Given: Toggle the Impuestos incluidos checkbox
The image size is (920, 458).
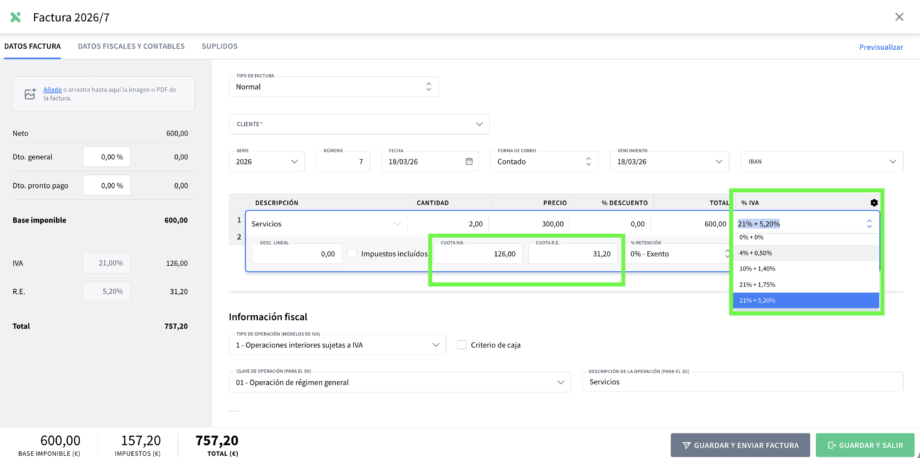Looking at the screenshot, I should pos(352,254).
